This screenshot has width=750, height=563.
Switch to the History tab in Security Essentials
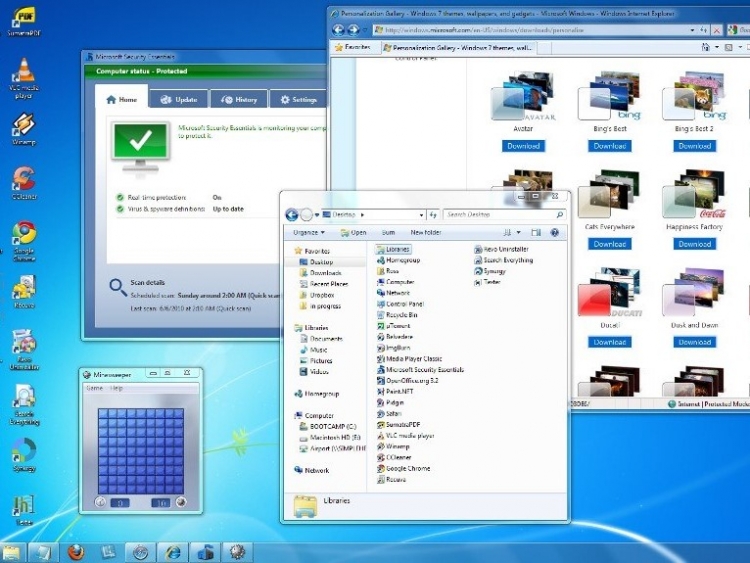pyautogui.click(x=238, y=100)
